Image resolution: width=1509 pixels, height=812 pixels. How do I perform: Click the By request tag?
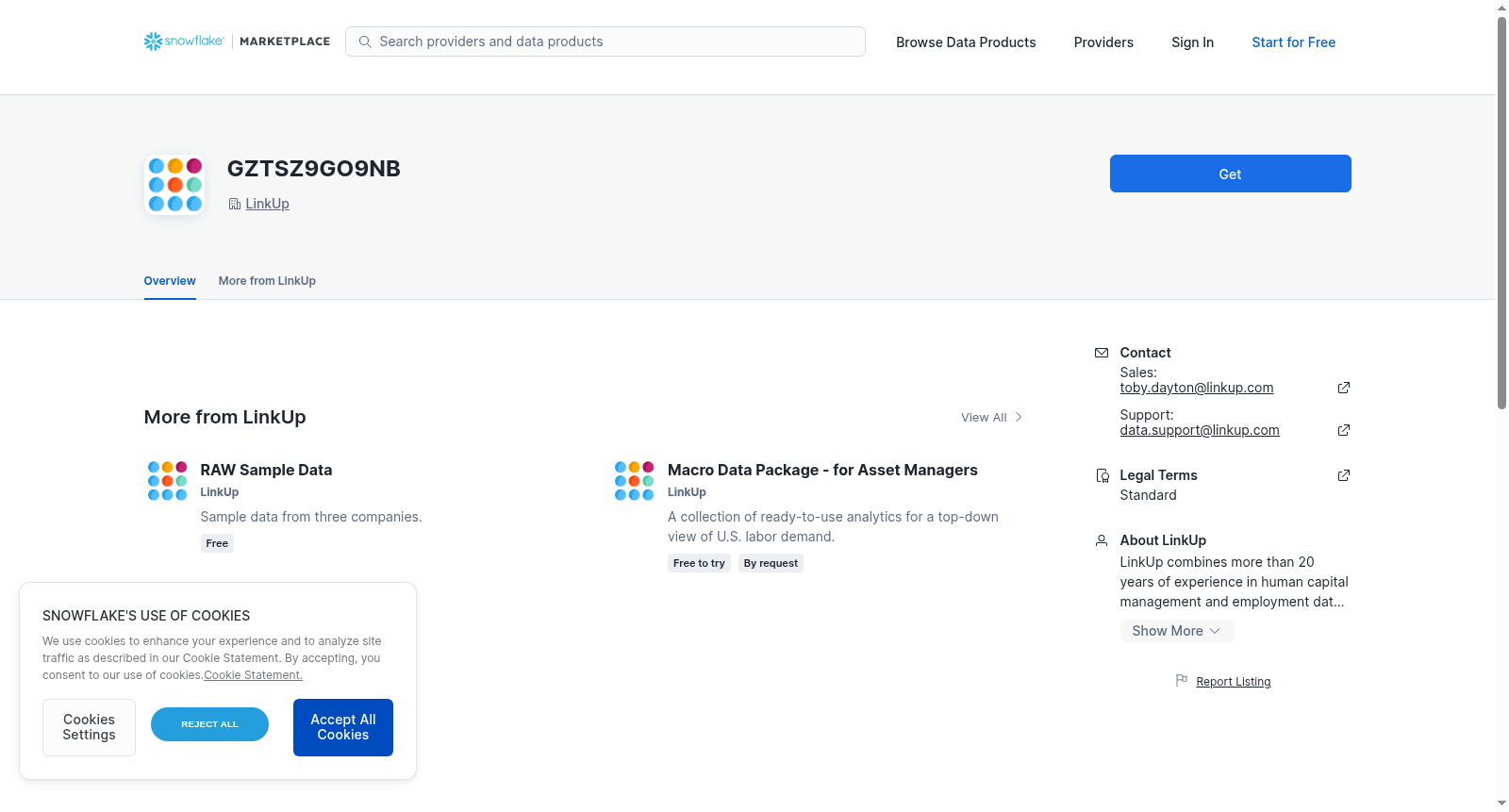[x=771, y=563]
